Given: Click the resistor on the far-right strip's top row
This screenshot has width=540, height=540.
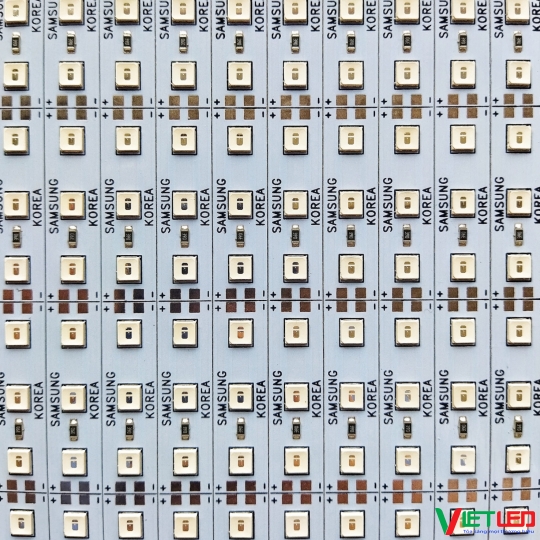Looking at the screenshot, I should pyautogui.click(x=518, y=42).
